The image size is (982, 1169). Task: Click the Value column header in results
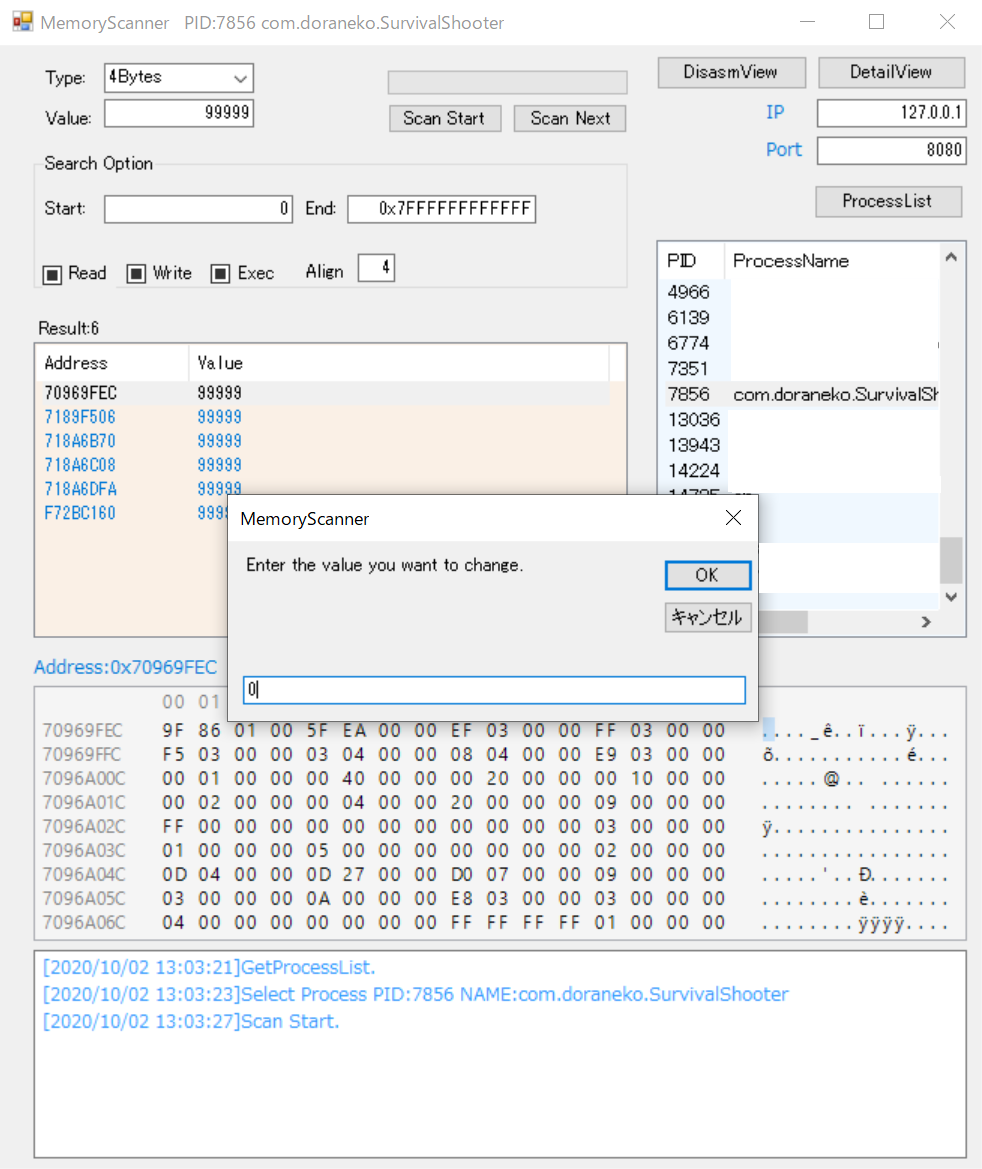click(x=399, y=363)
